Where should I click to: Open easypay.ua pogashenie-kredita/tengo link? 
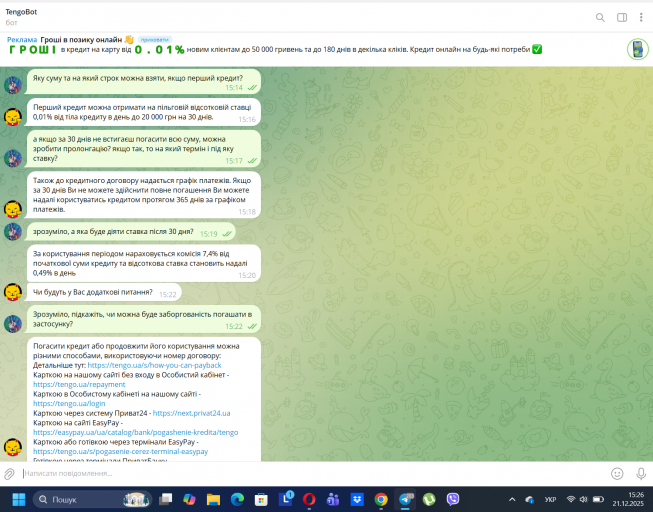tap(135, 432)
